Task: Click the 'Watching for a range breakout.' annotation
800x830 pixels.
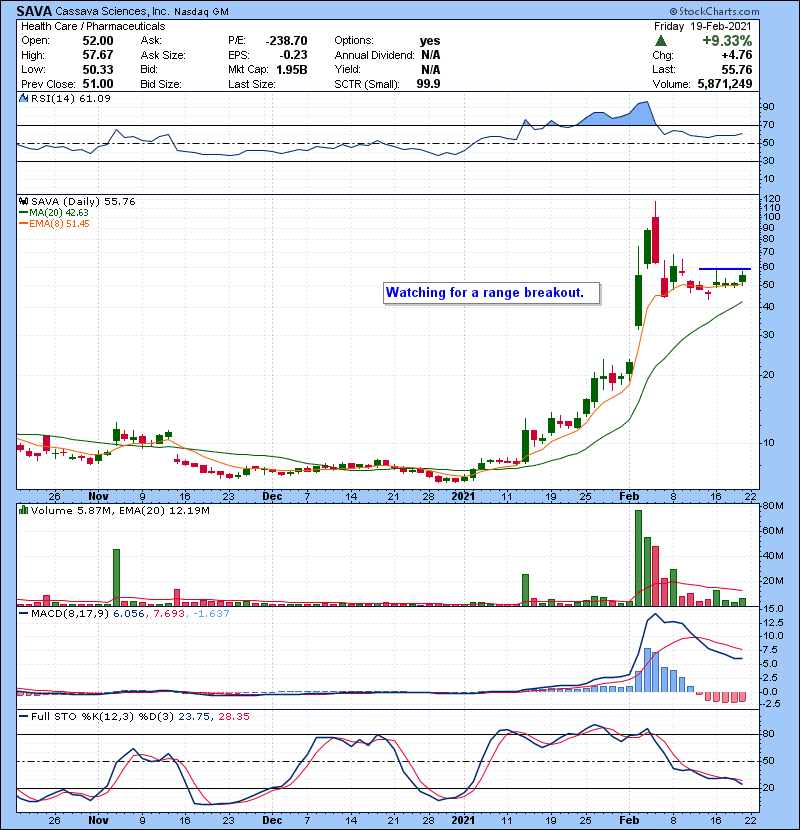Action: point(491,293)
